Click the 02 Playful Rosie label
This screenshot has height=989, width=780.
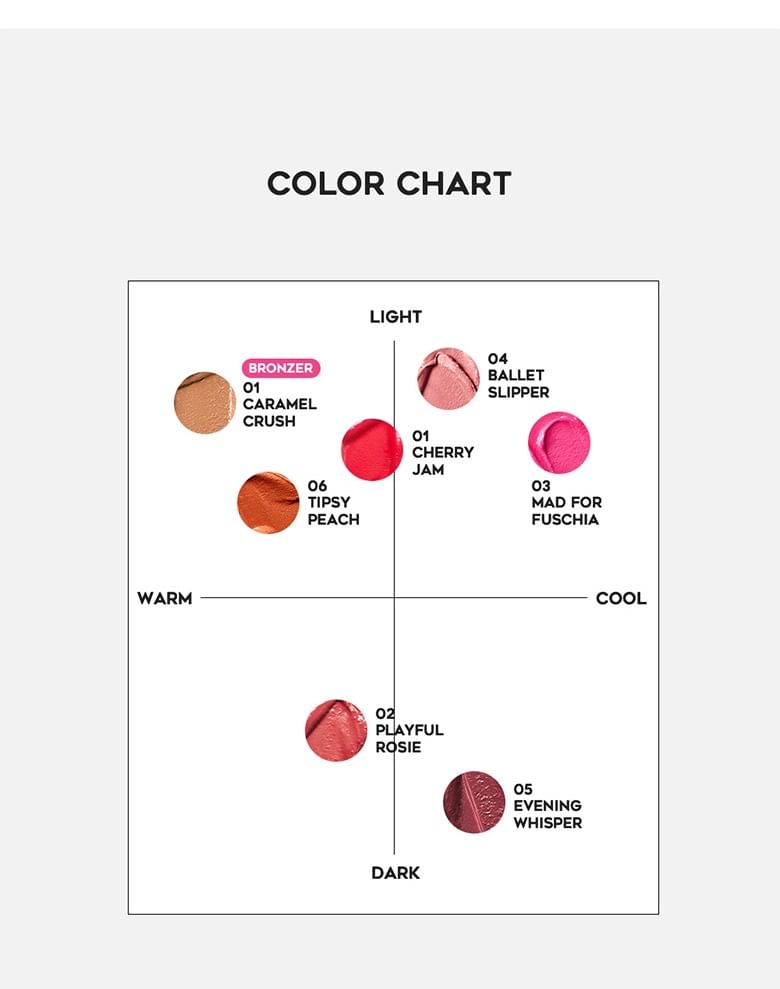click(x=409, y=730)
